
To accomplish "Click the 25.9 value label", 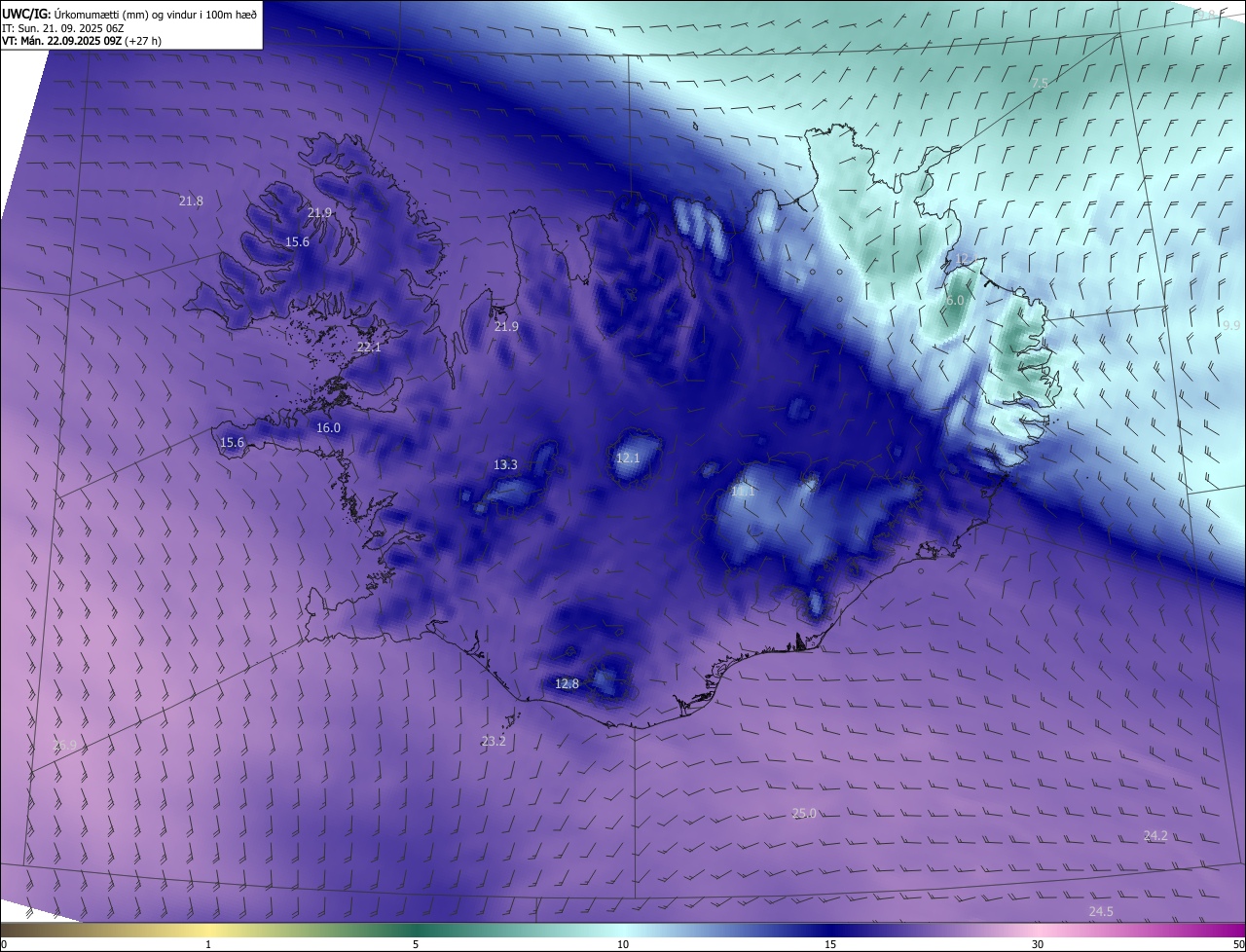I will click(x=64, y=746).
